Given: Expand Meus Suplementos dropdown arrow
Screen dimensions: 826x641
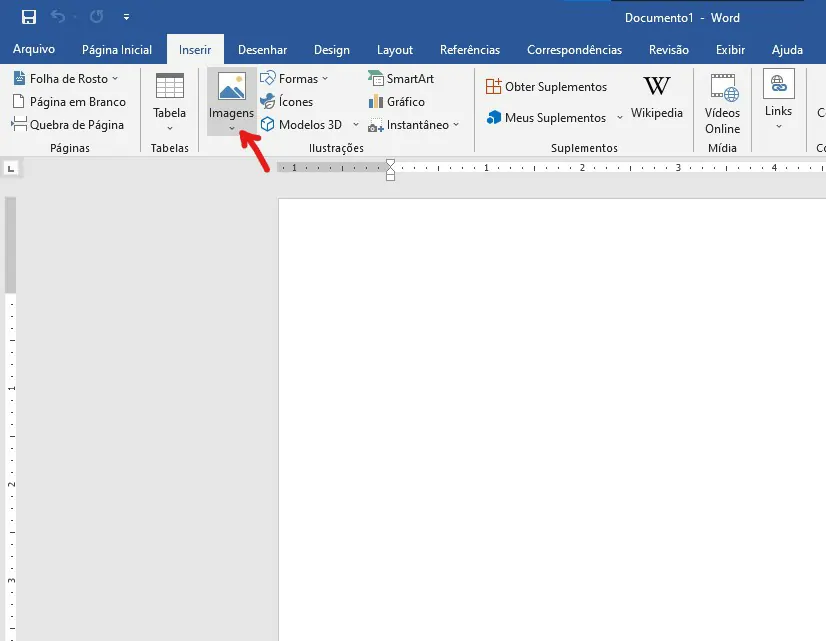Looking at the screenshot, I should [x=620, y=117].
